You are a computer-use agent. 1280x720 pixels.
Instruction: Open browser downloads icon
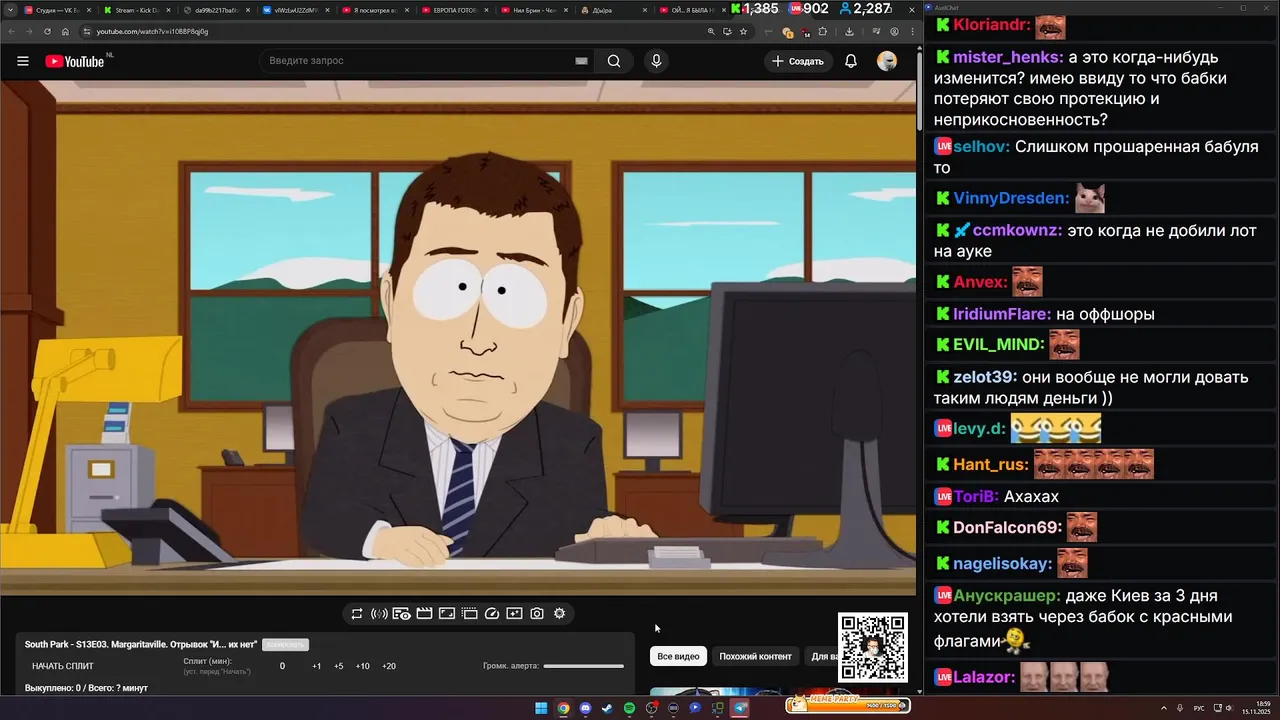[x=849, y=31]
